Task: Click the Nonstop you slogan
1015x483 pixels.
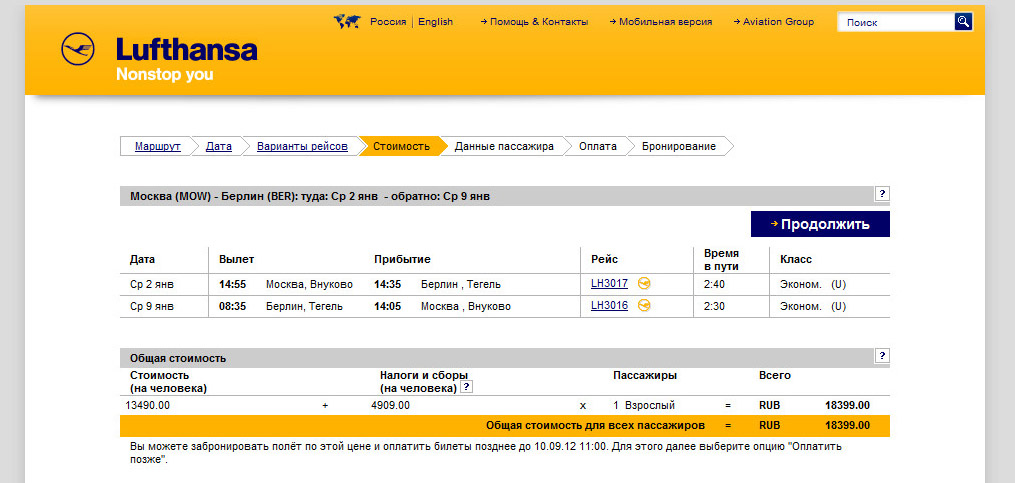Action: point(164,74)
